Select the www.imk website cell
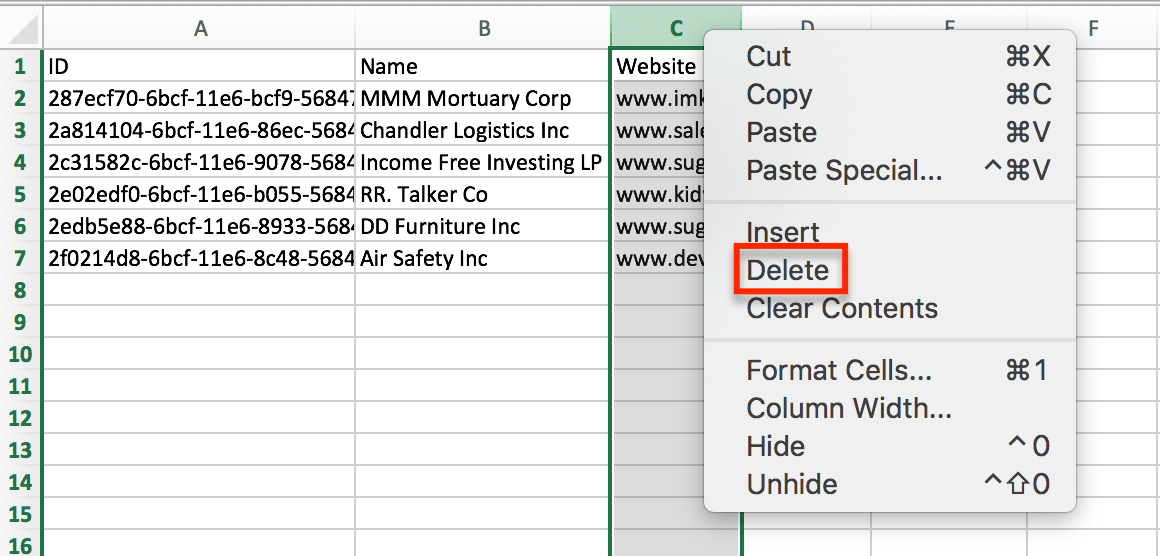 (x=657, y=98)
